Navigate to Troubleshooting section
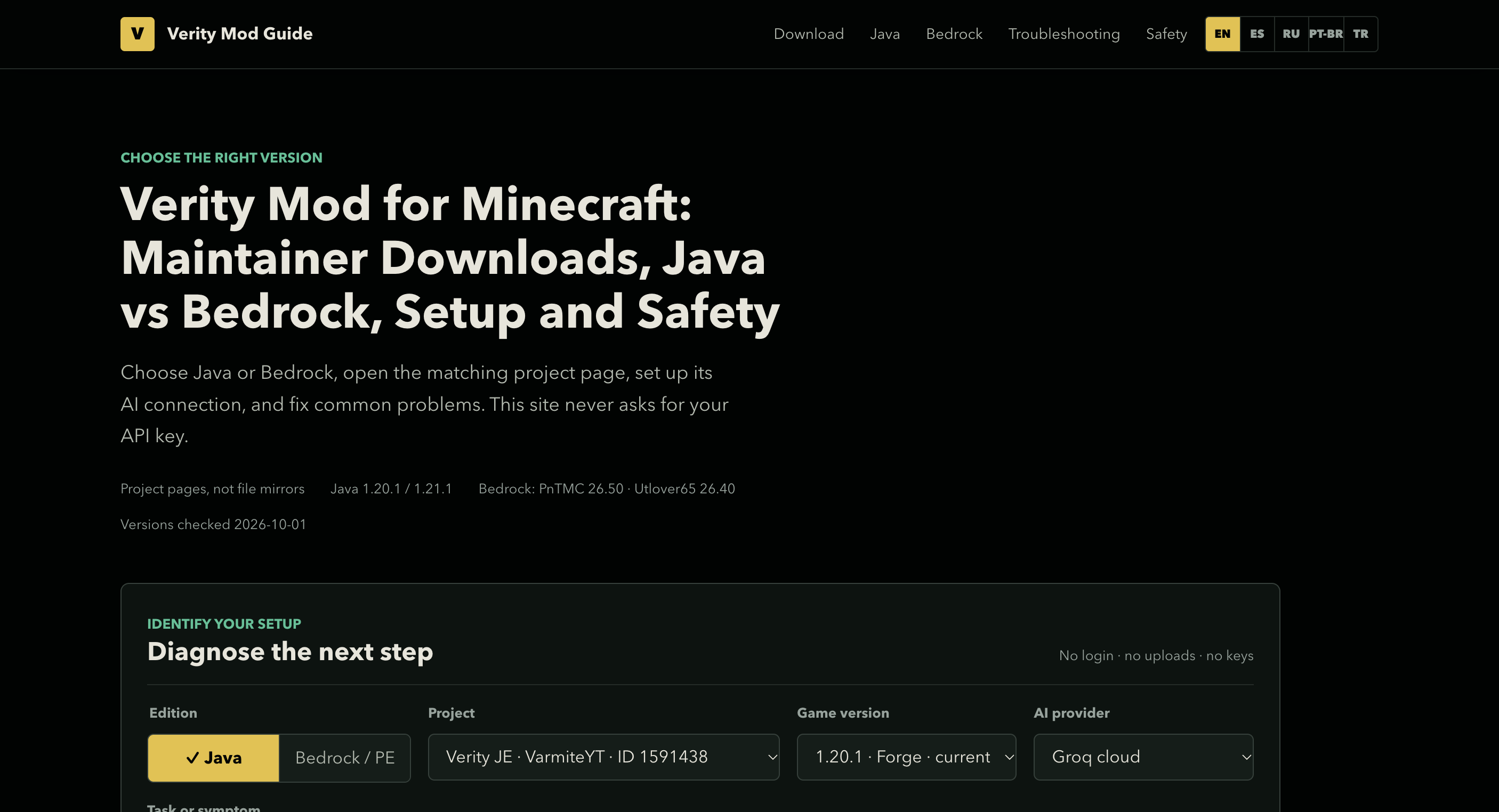This screenshot has height=812, width=1499. (1063, 34)
